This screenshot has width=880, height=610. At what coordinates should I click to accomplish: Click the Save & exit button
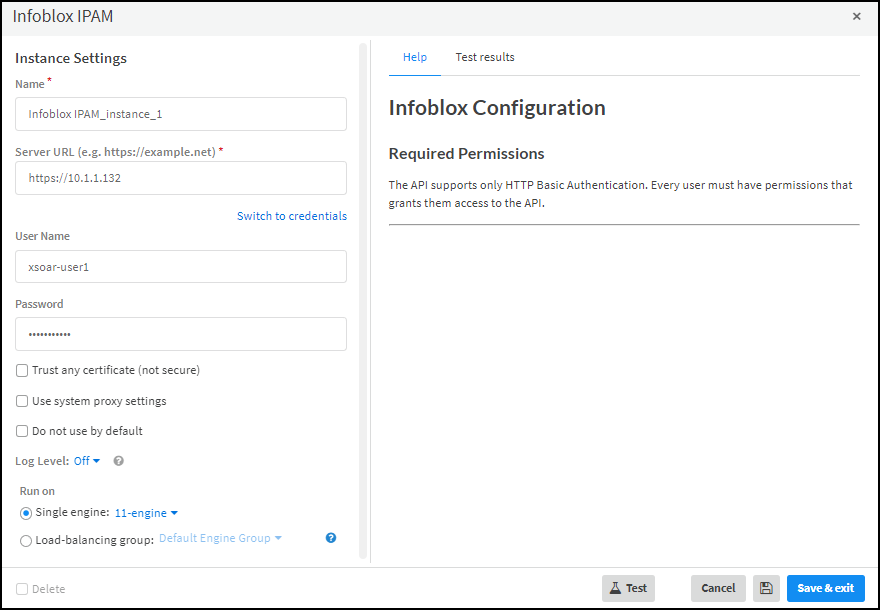tap(825, 588)
